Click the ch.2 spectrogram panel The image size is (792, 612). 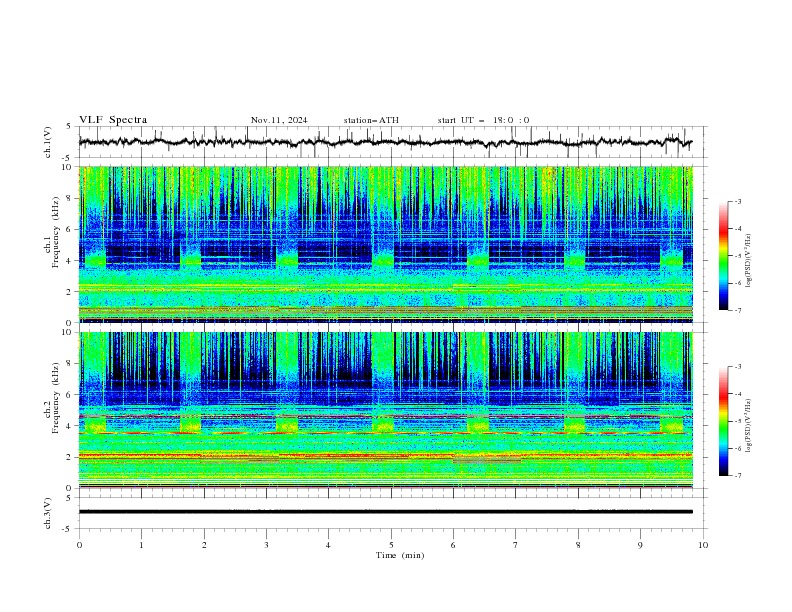pyautogui.click(x=386, y=410)
